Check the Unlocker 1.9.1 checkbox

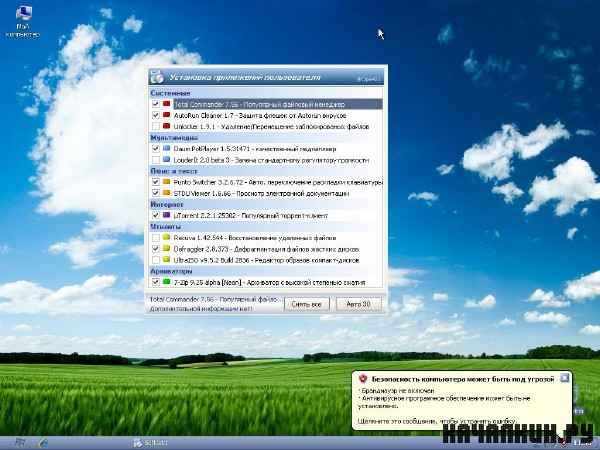coord(155,126)
